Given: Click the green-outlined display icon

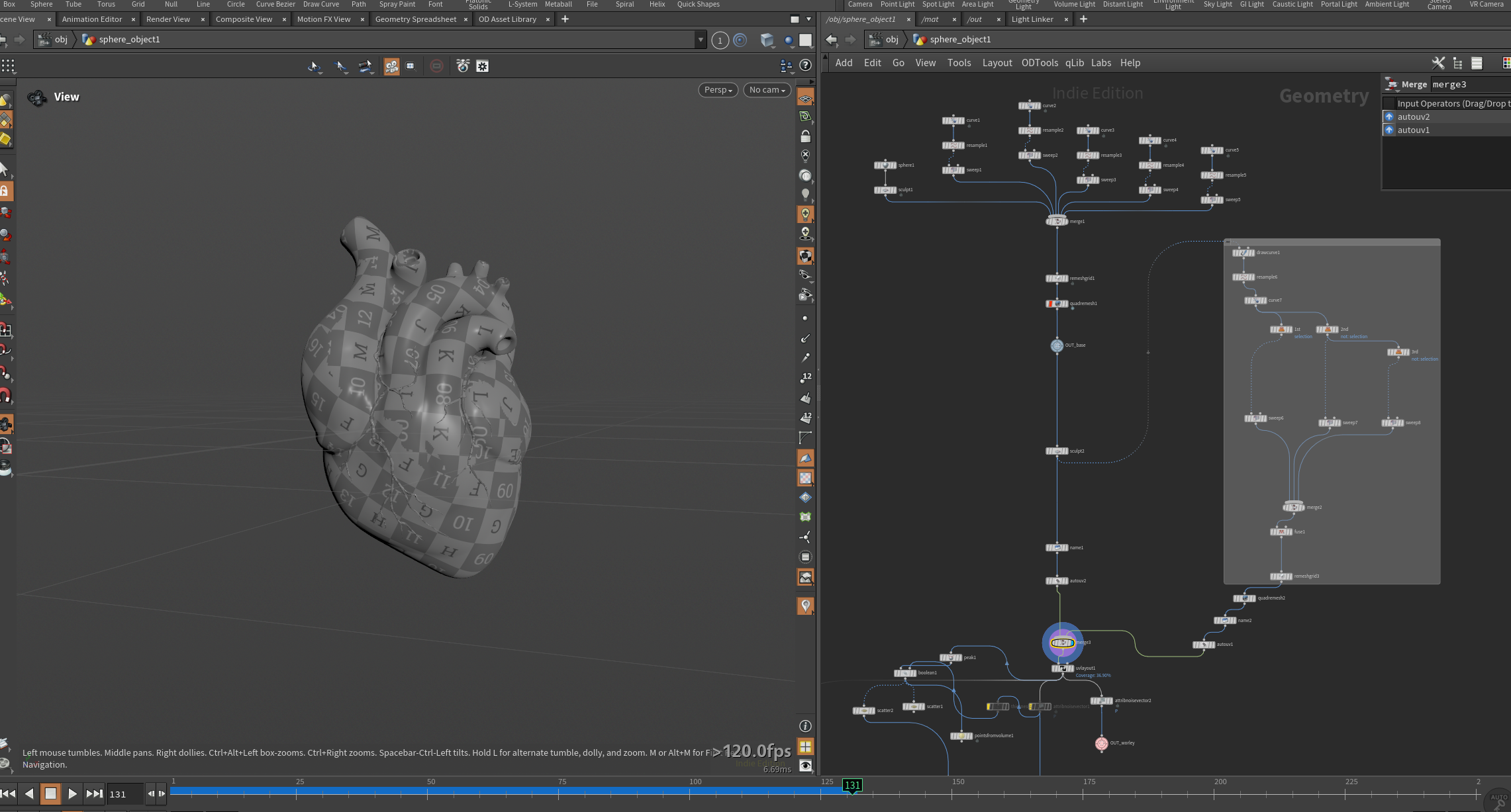Looking at the screenshot, I should pos(805,517).
